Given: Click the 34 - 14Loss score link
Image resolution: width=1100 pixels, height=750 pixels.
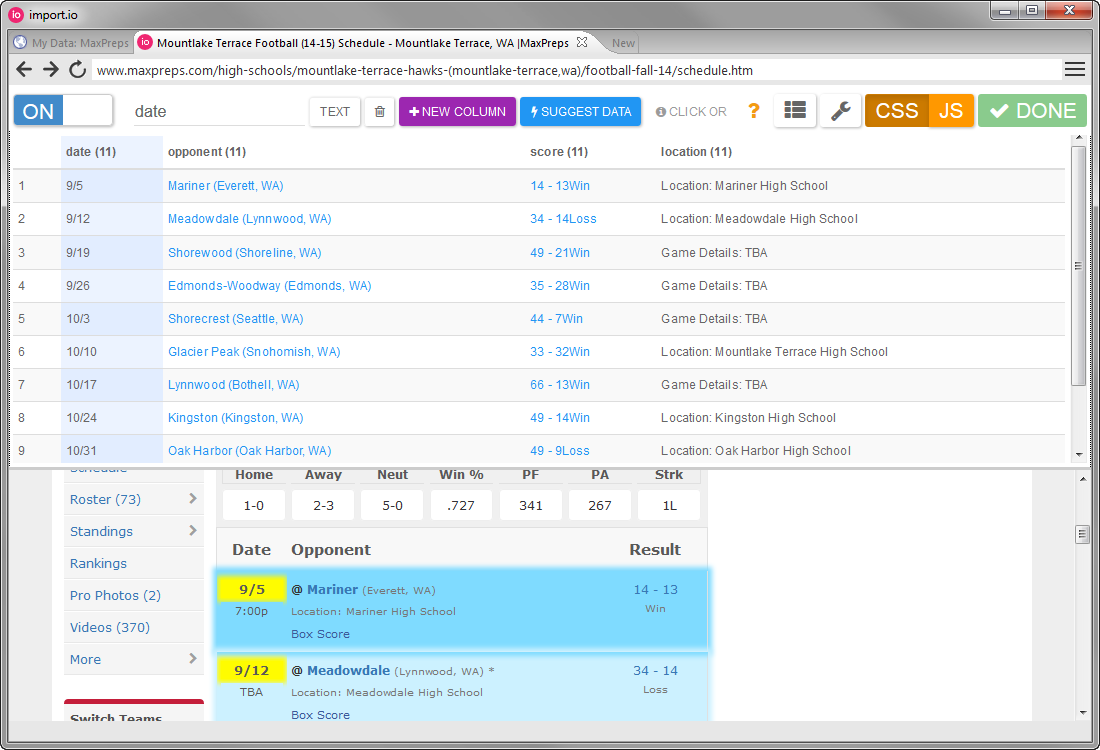Looking at the screenshot, I should pos(563,219).
